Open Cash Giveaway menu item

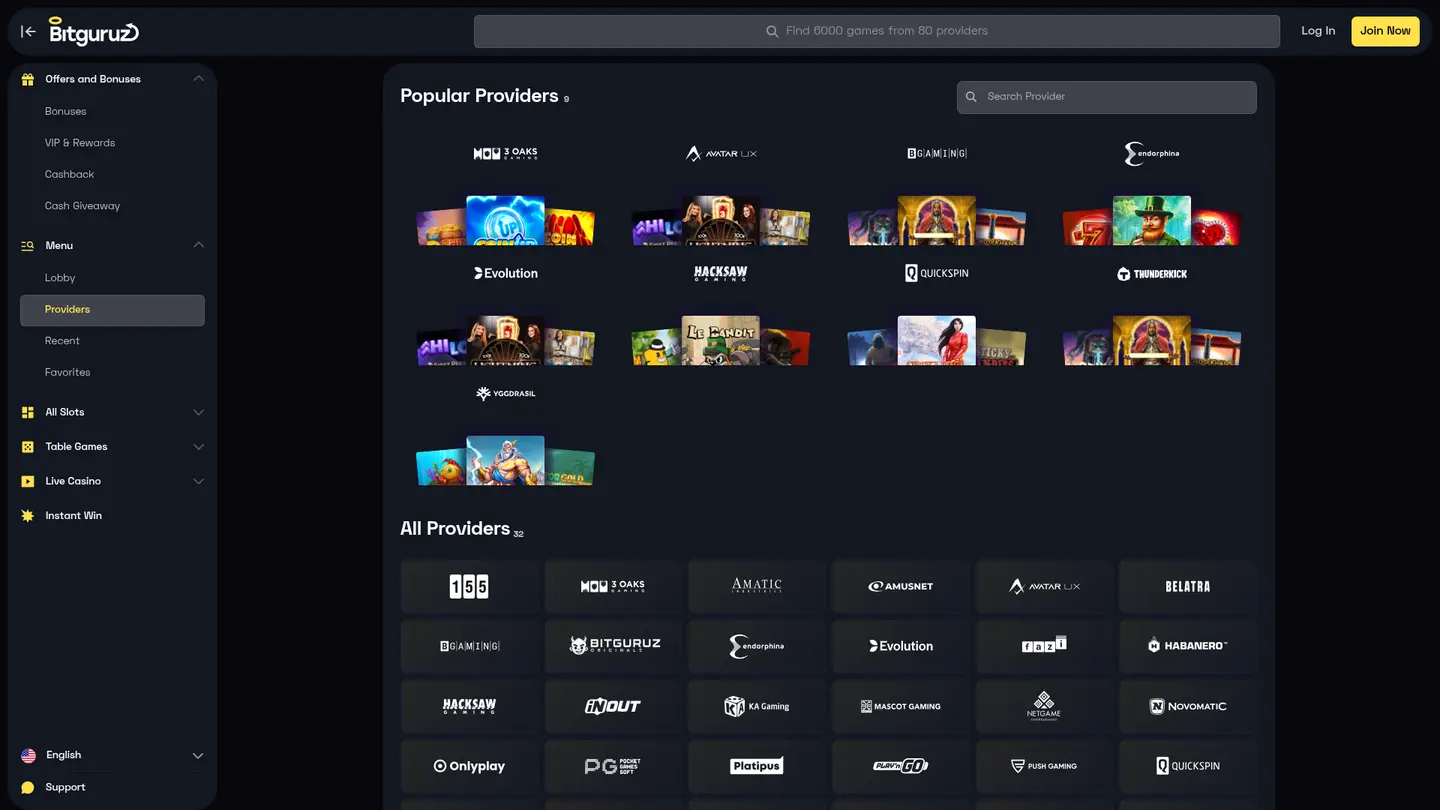[x=82, y=206]
